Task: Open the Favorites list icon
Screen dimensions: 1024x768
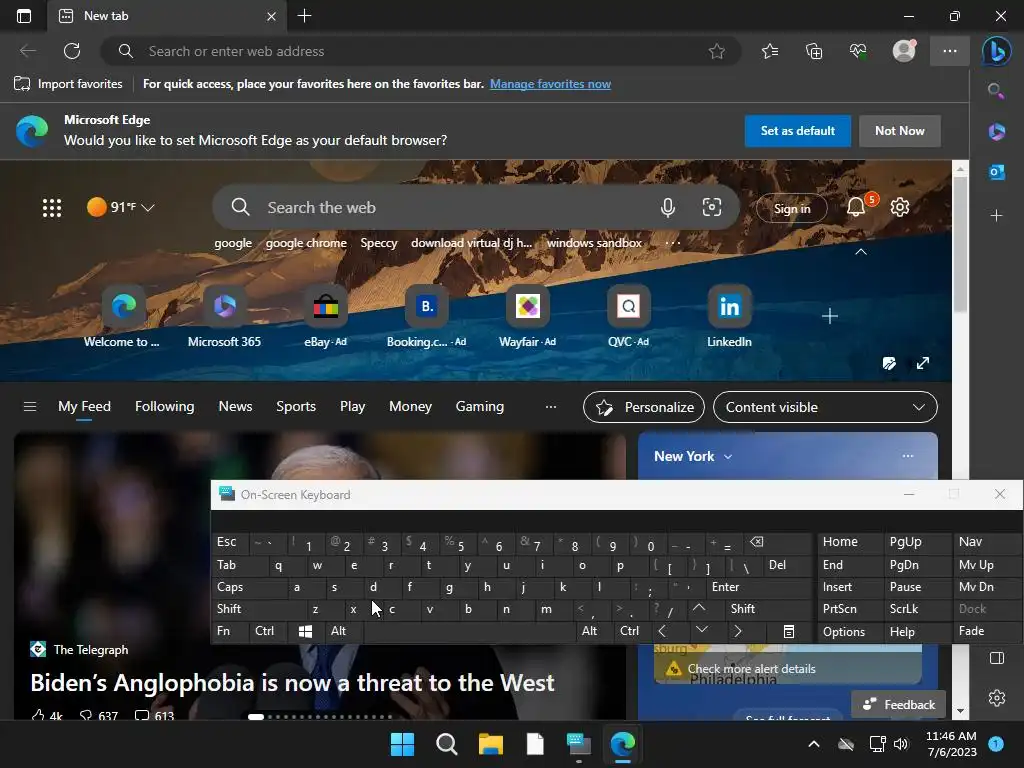Action: [770, 51]
